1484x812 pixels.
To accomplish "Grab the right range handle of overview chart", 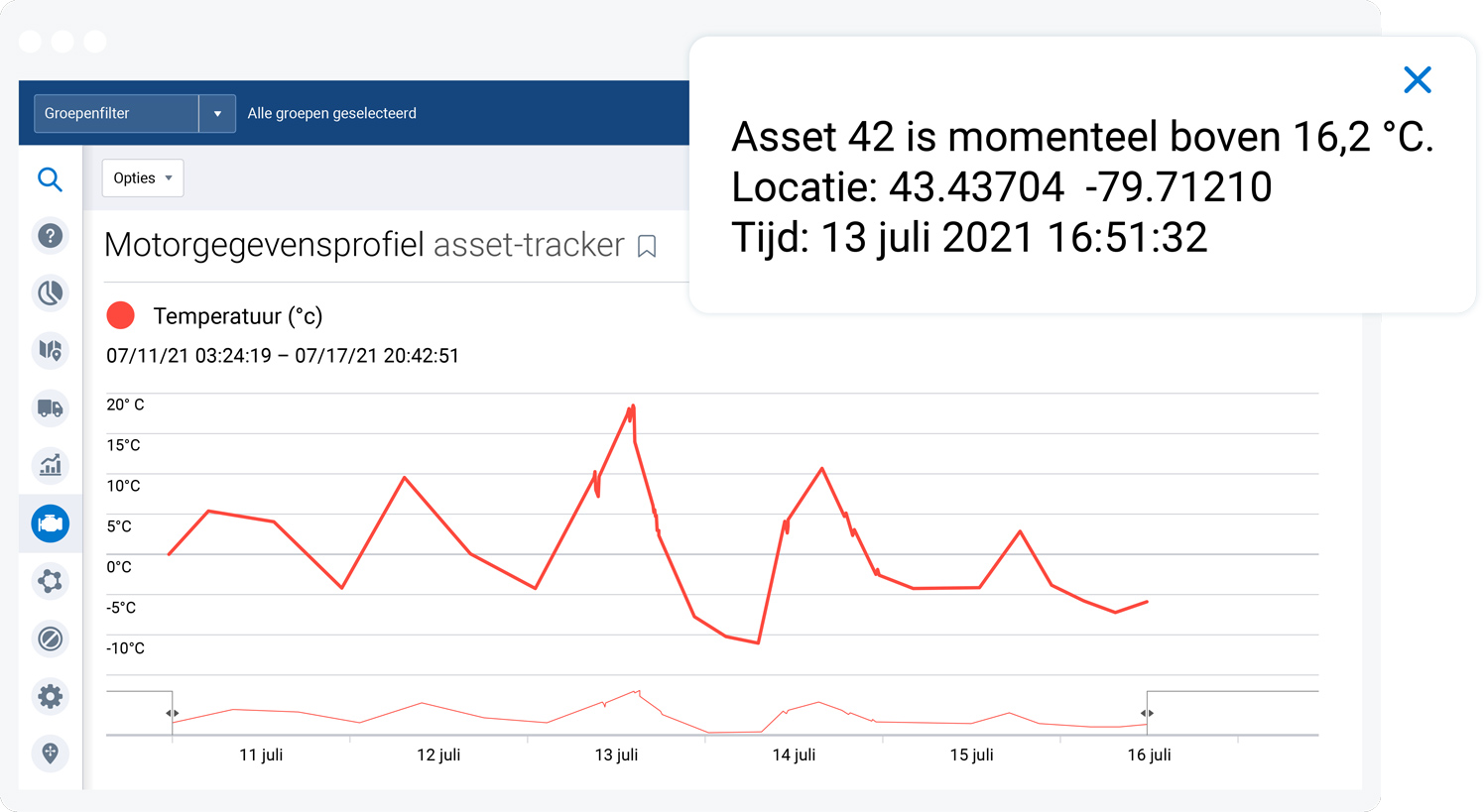I will click(1147, 713).
